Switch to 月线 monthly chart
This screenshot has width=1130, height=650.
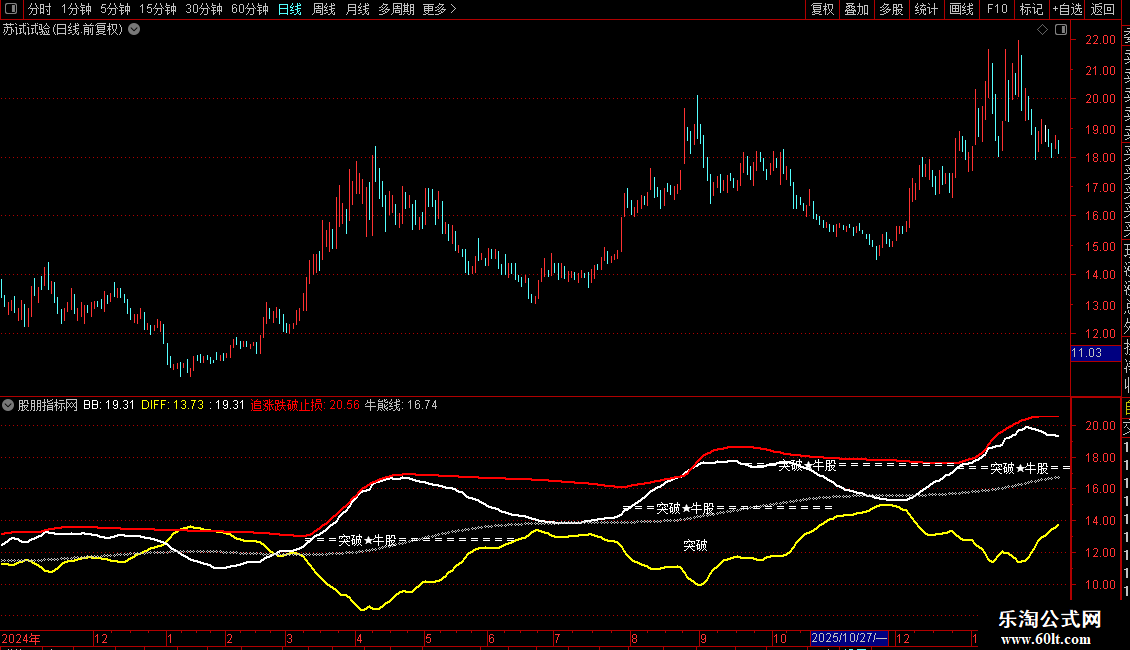357,9
